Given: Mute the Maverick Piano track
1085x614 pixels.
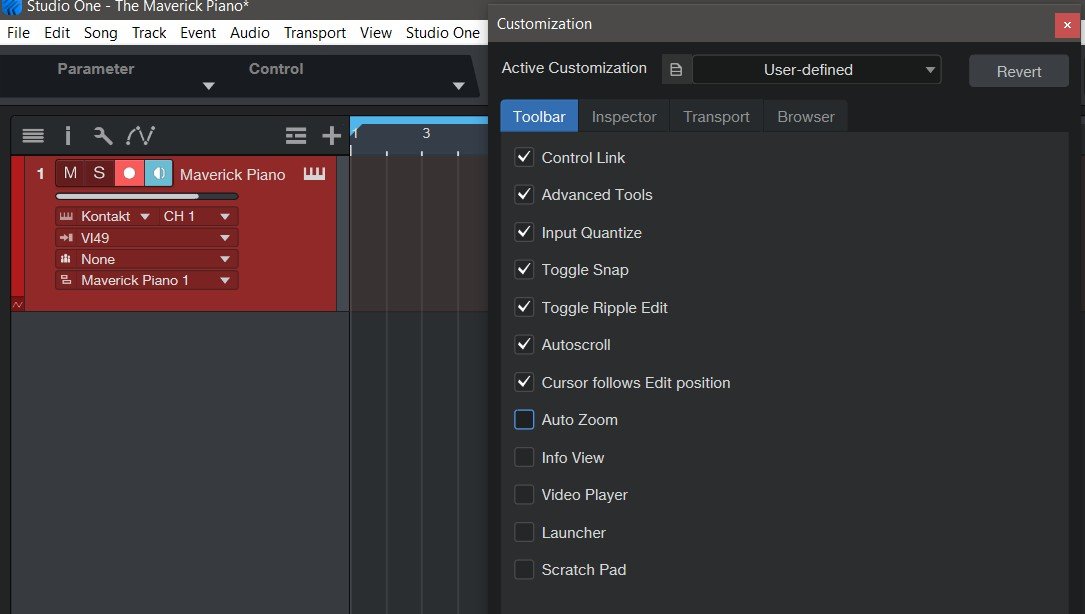Looking at the screenshot, I should tap(70, 173).
